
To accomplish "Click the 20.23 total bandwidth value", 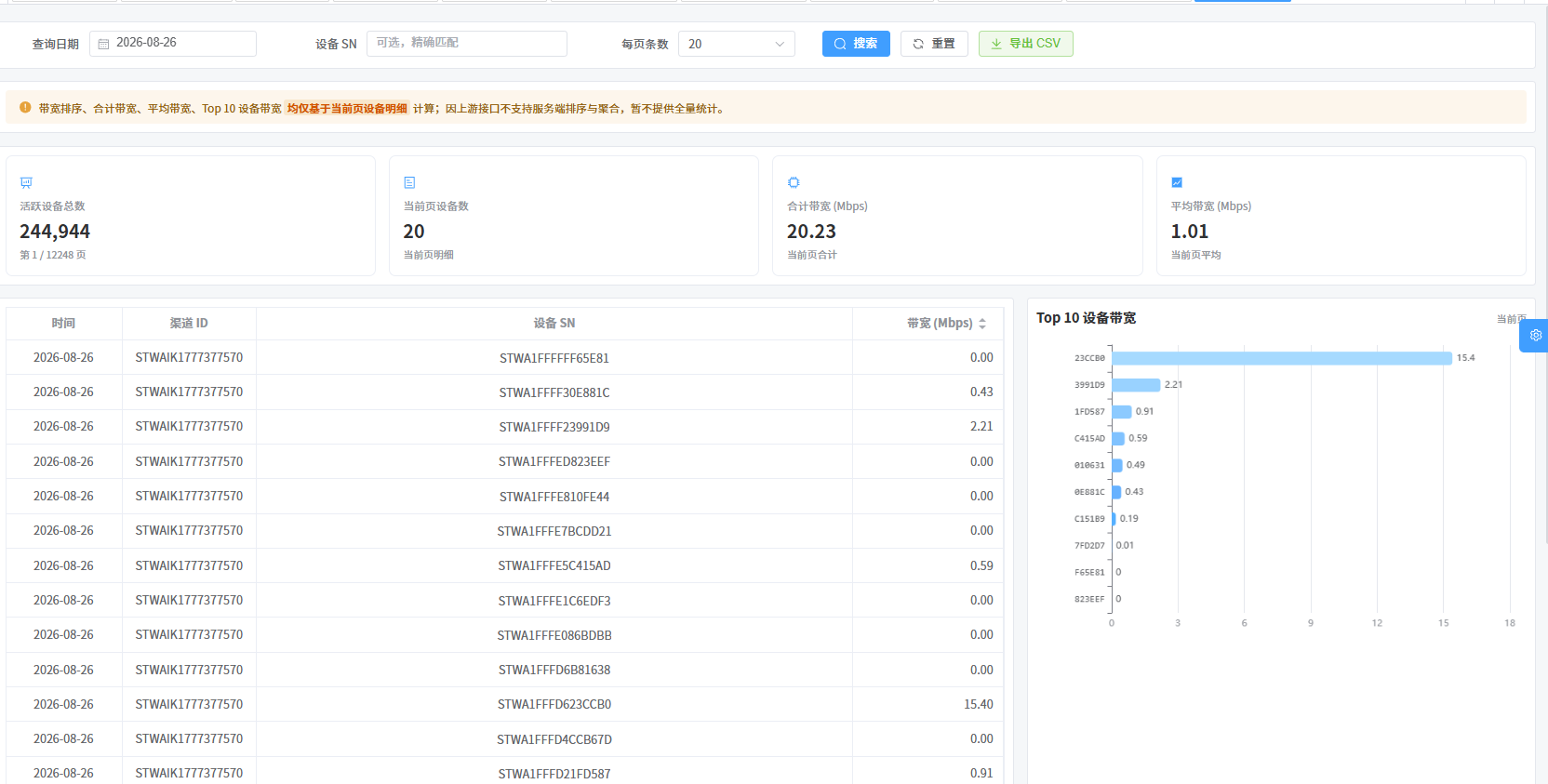I will click(811, 232).
